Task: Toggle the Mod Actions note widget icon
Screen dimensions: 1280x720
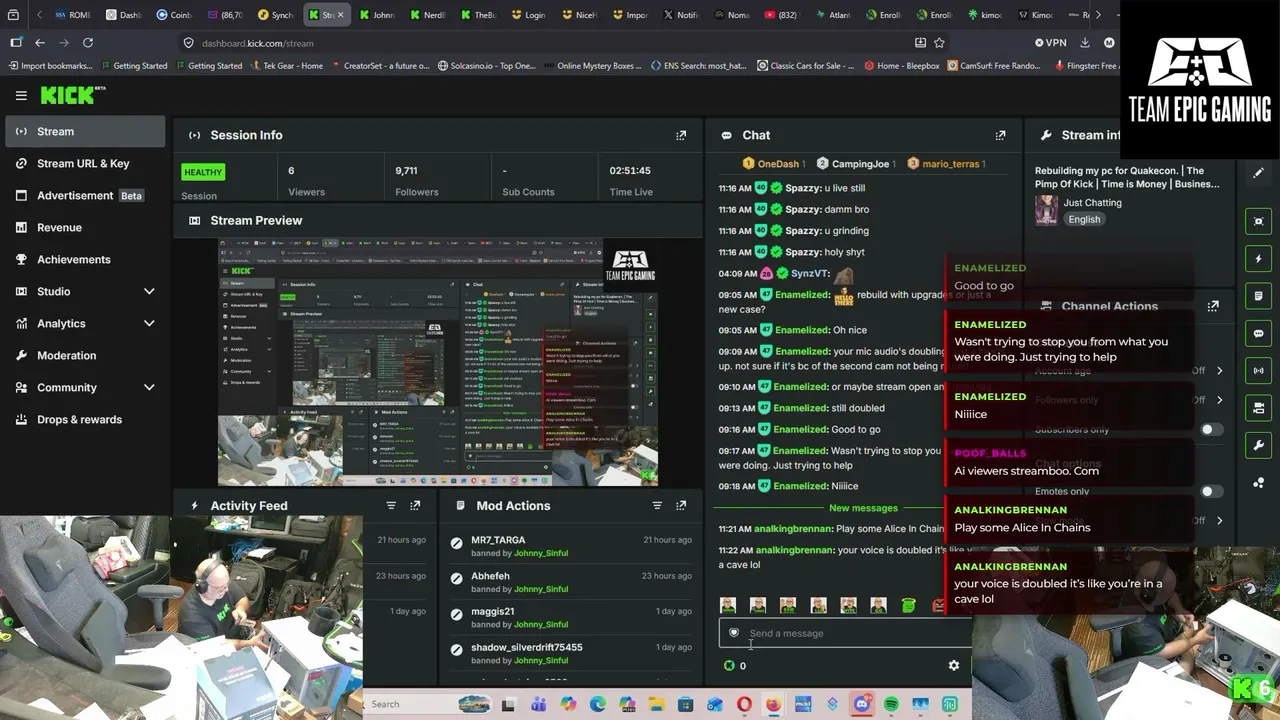Action: pos(1258,296)
